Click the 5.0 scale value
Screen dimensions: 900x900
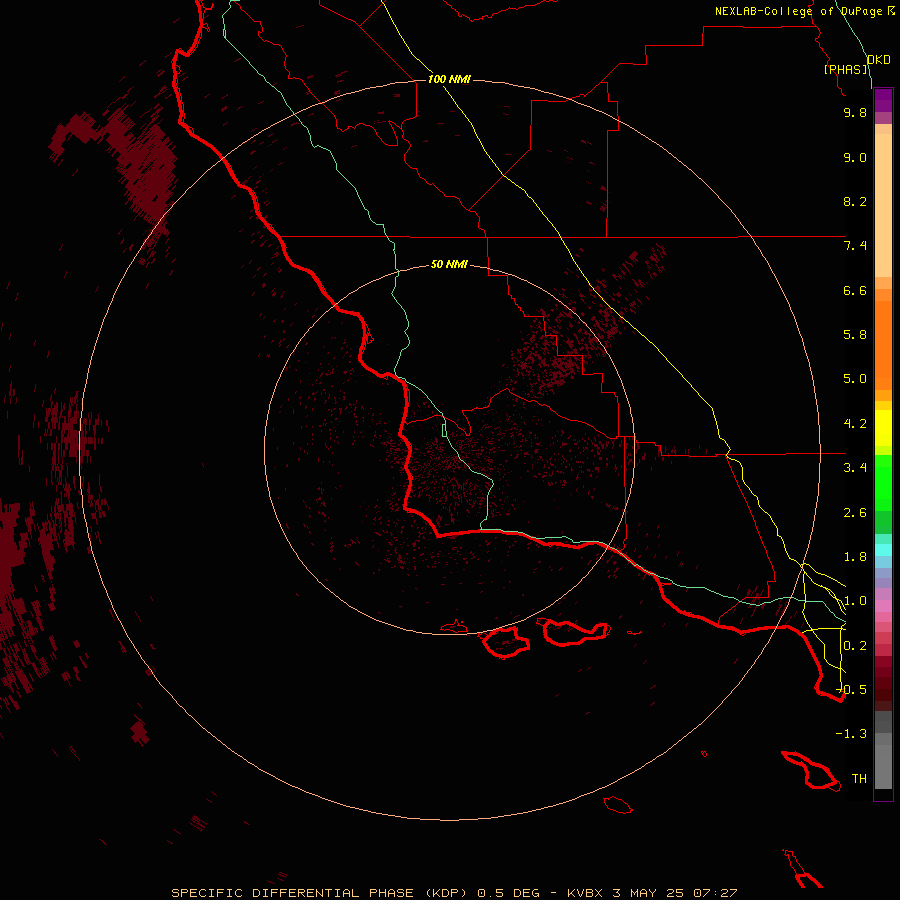point(855,379)
